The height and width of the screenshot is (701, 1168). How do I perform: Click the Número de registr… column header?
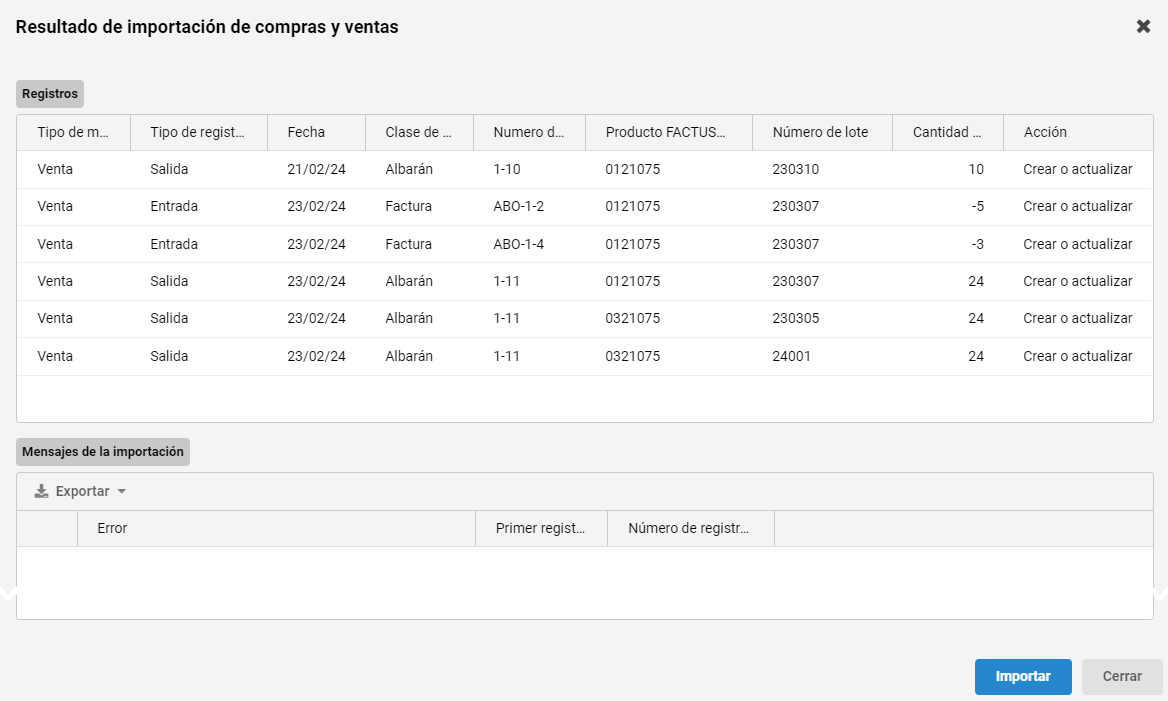[x=691, y=529]
